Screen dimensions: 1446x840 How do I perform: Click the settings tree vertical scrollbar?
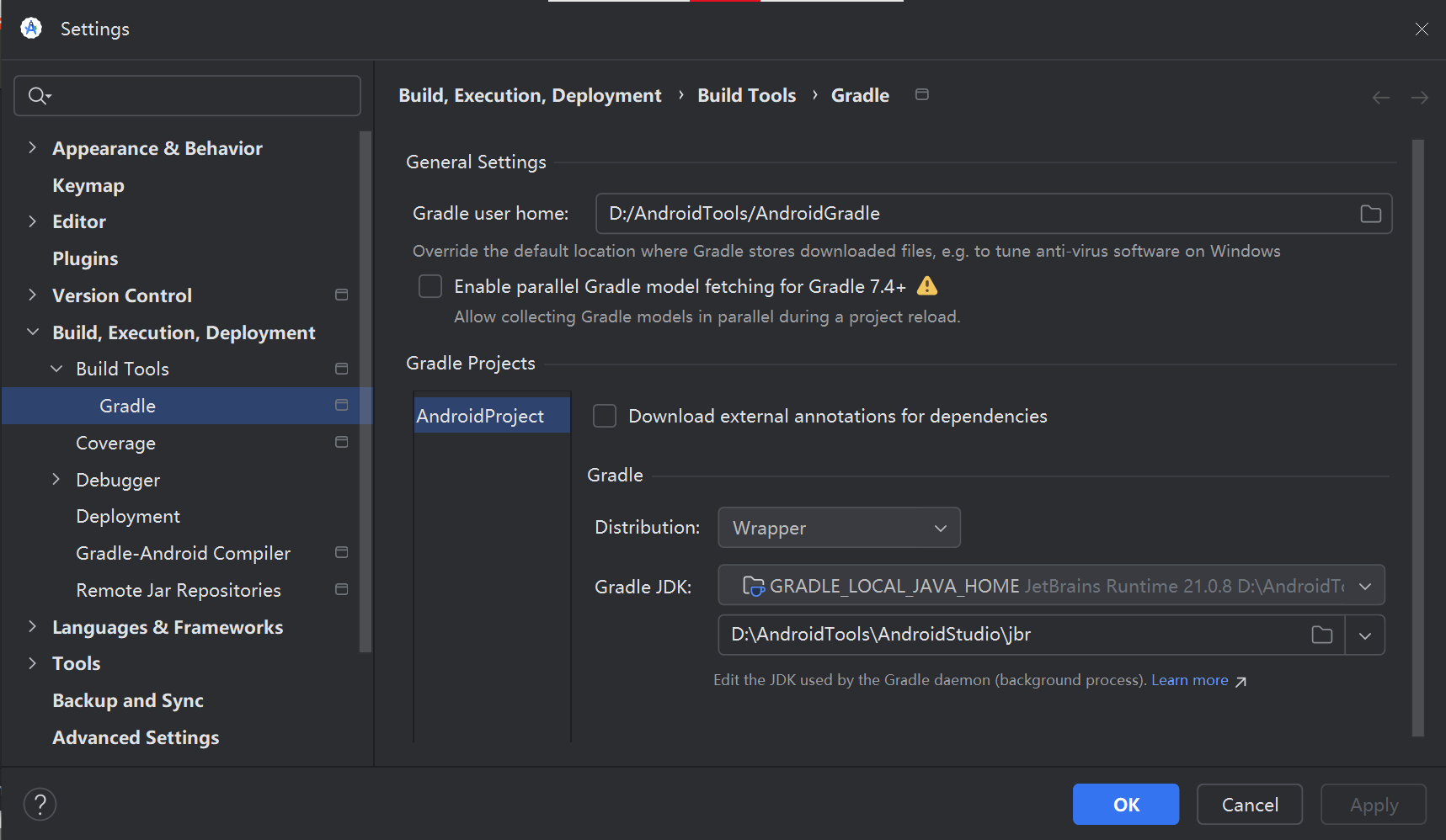[366, 391]
